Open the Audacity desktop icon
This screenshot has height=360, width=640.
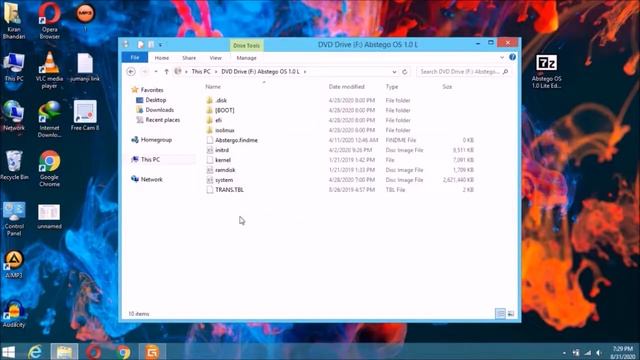[x=14, y=314]
